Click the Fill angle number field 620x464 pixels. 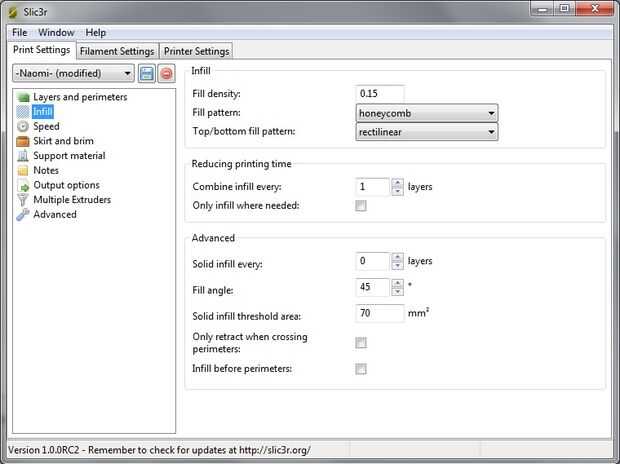[x=373, y=287]
